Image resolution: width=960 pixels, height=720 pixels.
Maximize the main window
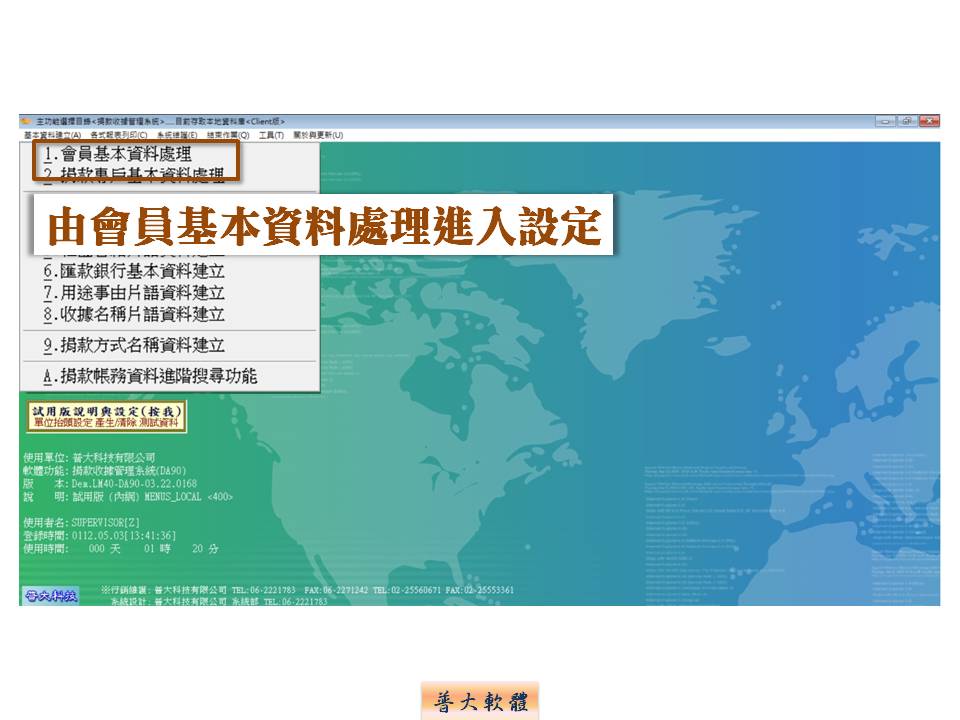coord(907,121)
